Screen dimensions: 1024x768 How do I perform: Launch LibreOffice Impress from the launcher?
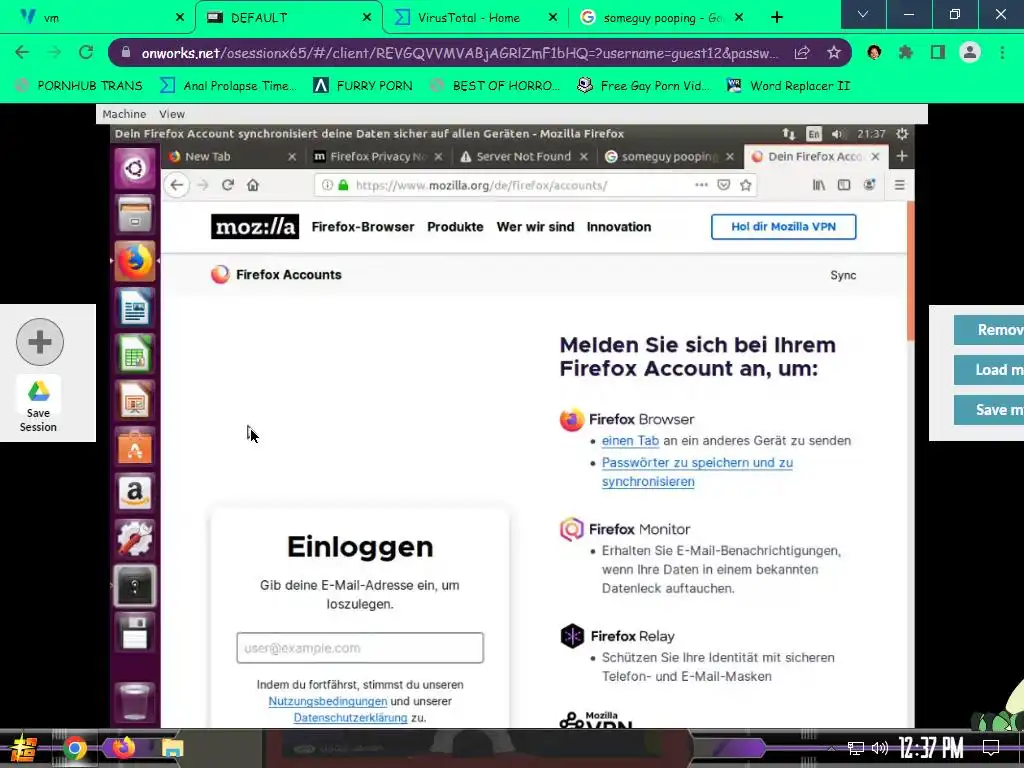(x=135, y=400)
